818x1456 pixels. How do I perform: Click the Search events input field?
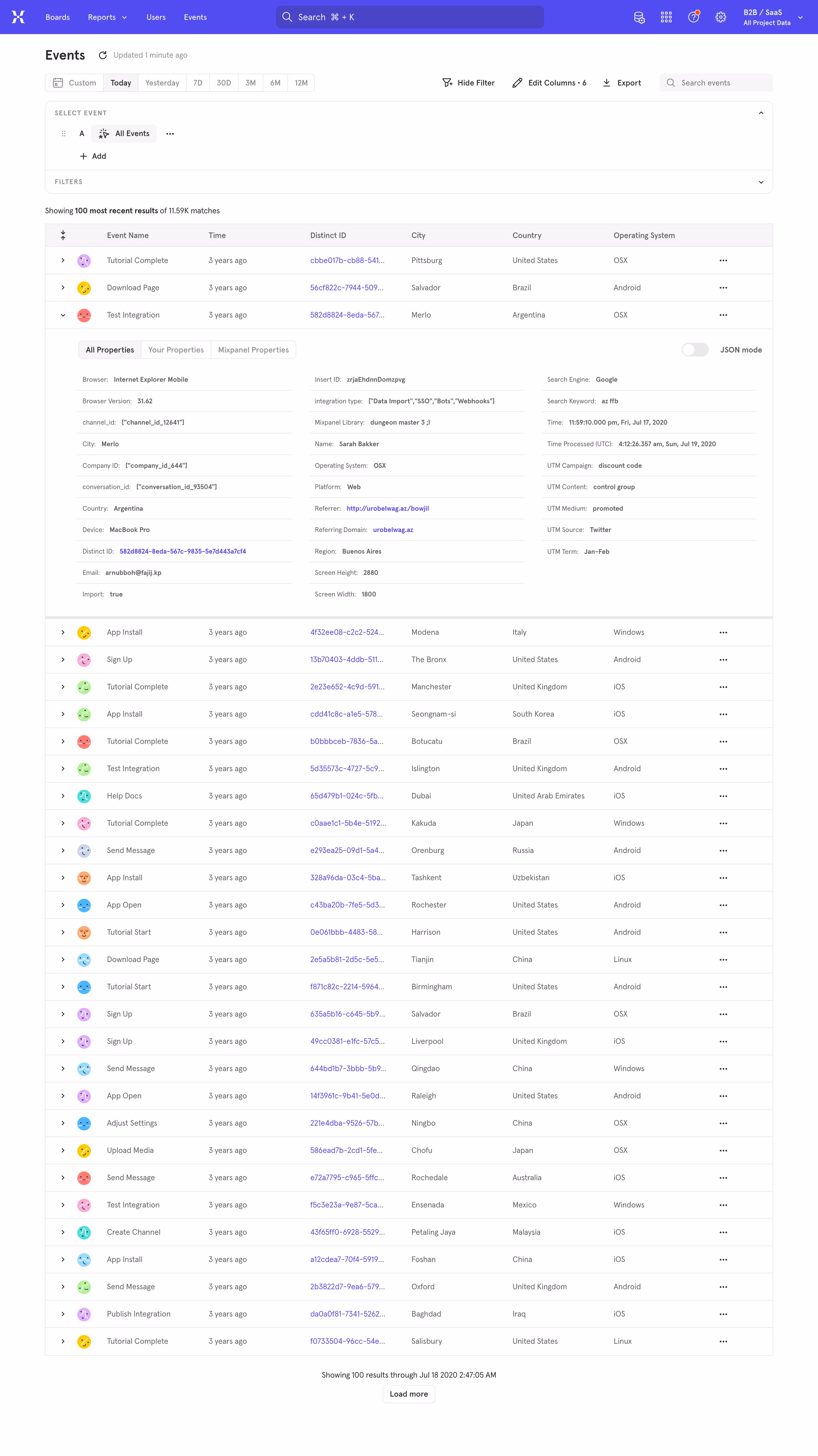coord(716,83)
